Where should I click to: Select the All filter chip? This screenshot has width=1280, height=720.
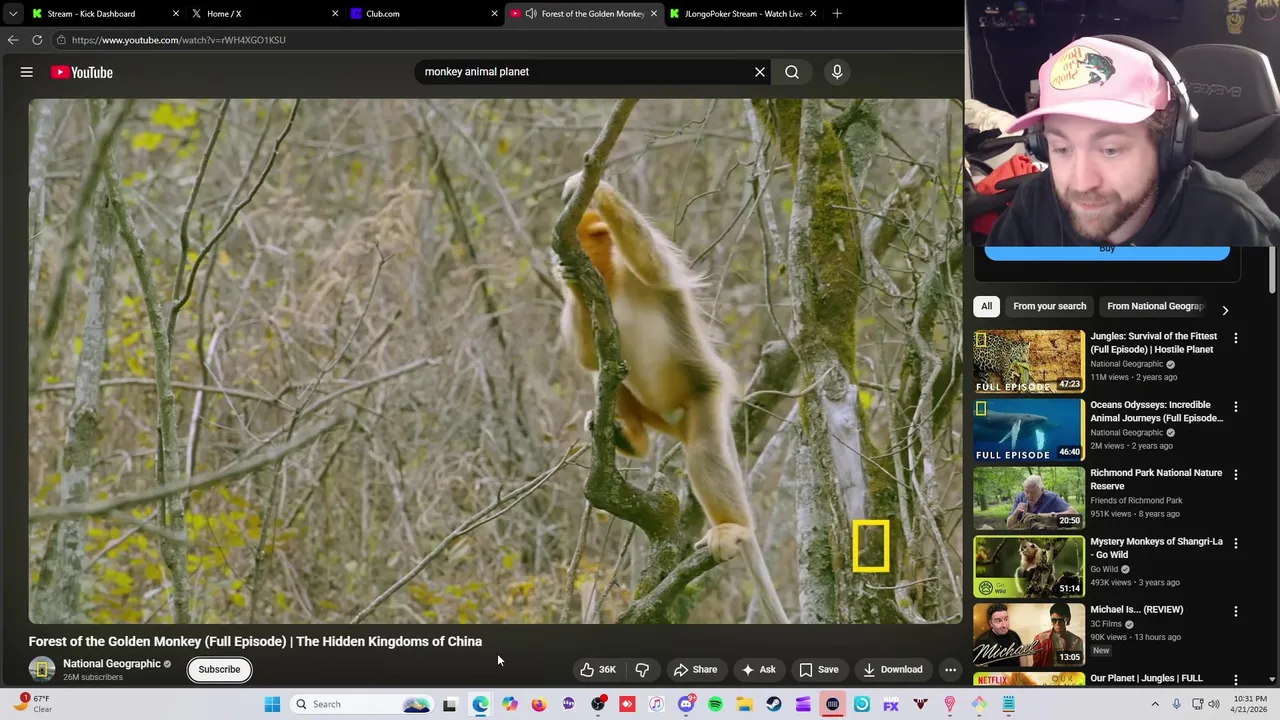986,306
